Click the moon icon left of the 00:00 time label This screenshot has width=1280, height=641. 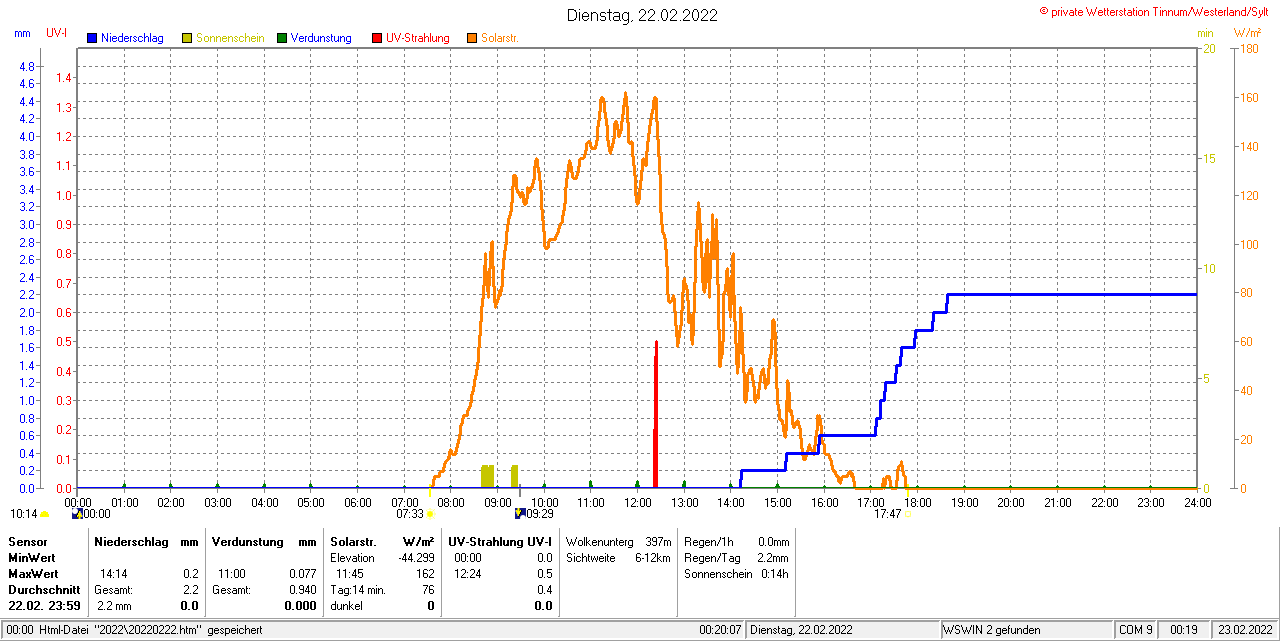point(77,514)
